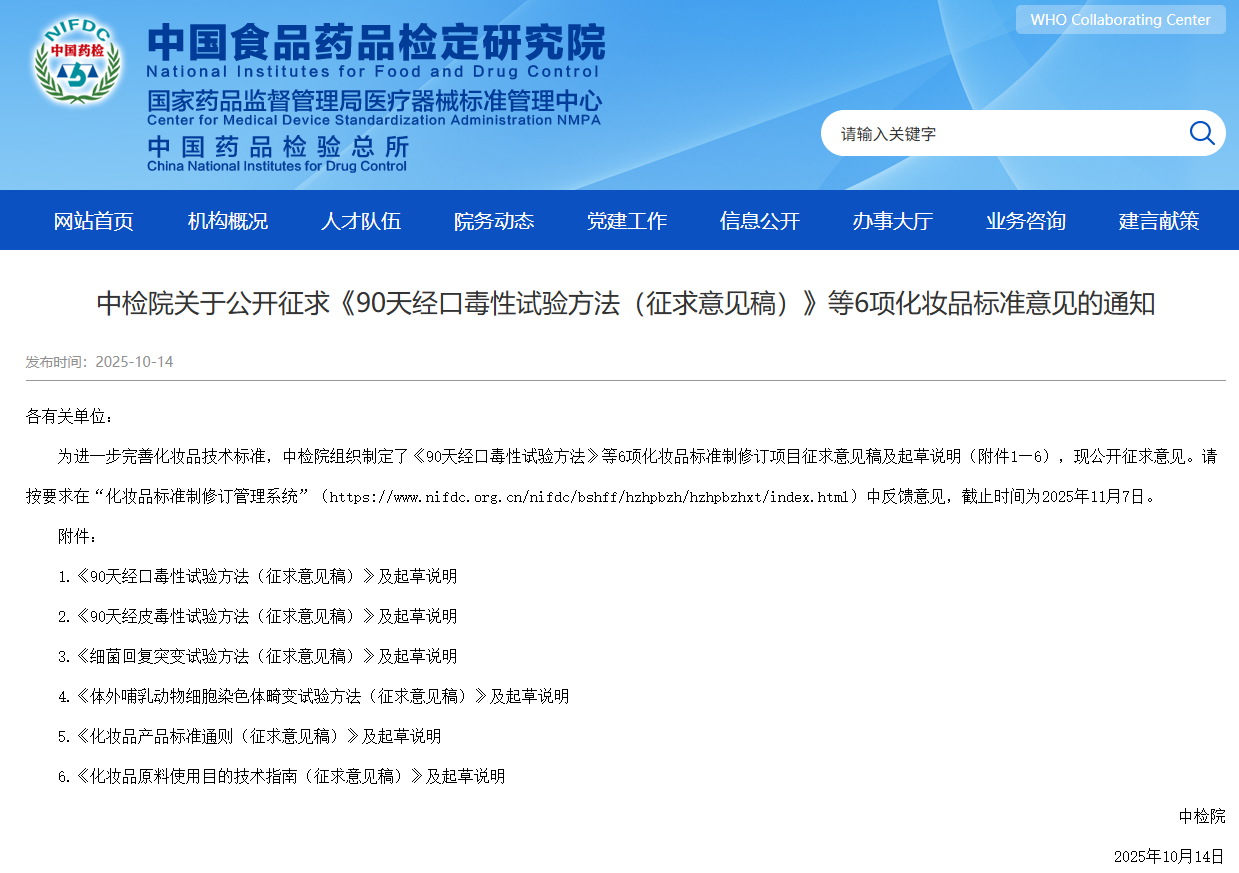Open the 业务咨询 navigation item

(x=1026, y=221)
